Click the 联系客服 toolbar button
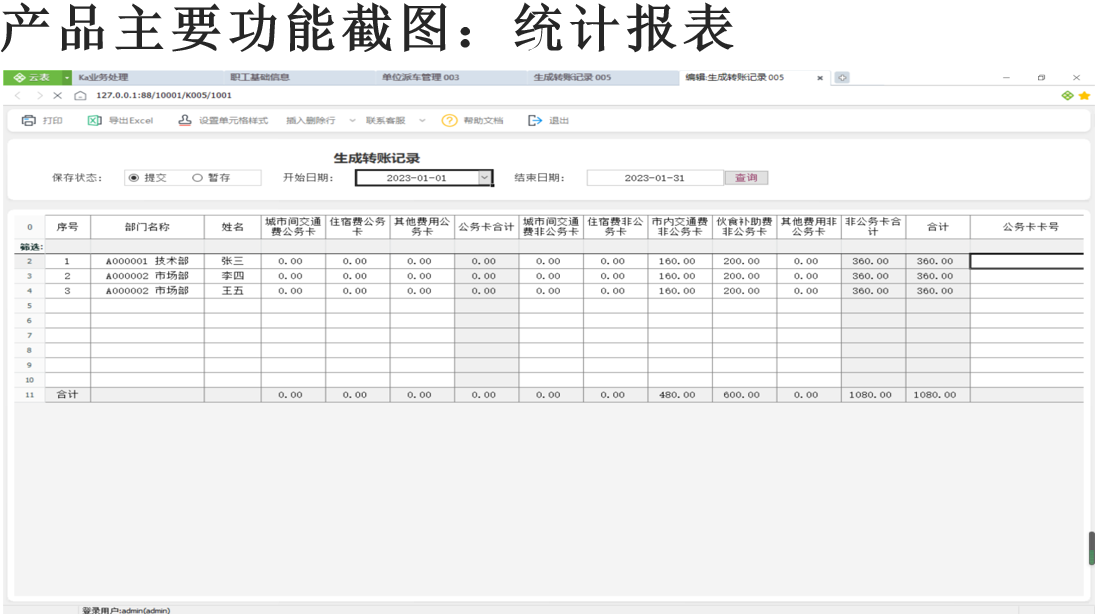Screen dimensions: 1097x614 (385, 120)
